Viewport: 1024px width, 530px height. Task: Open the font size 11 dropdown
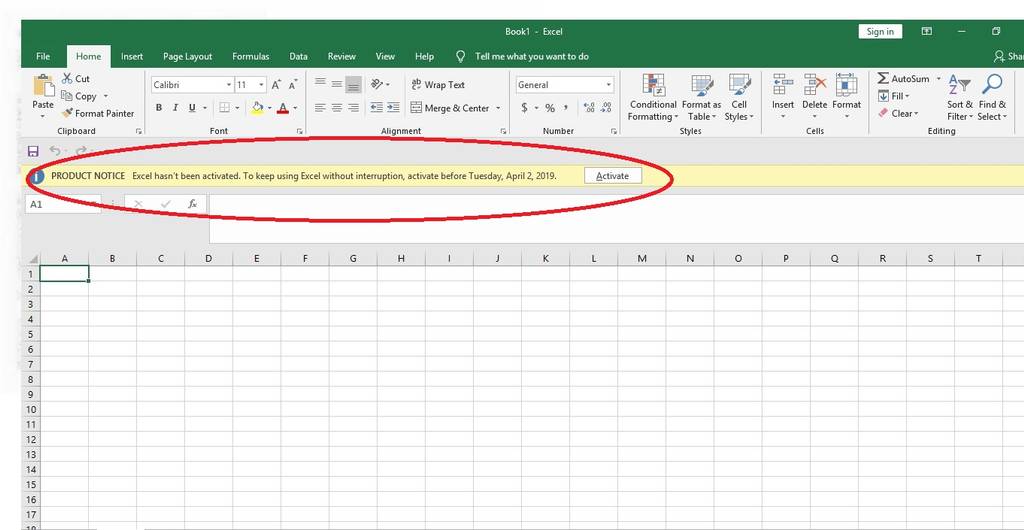[262, 85]
